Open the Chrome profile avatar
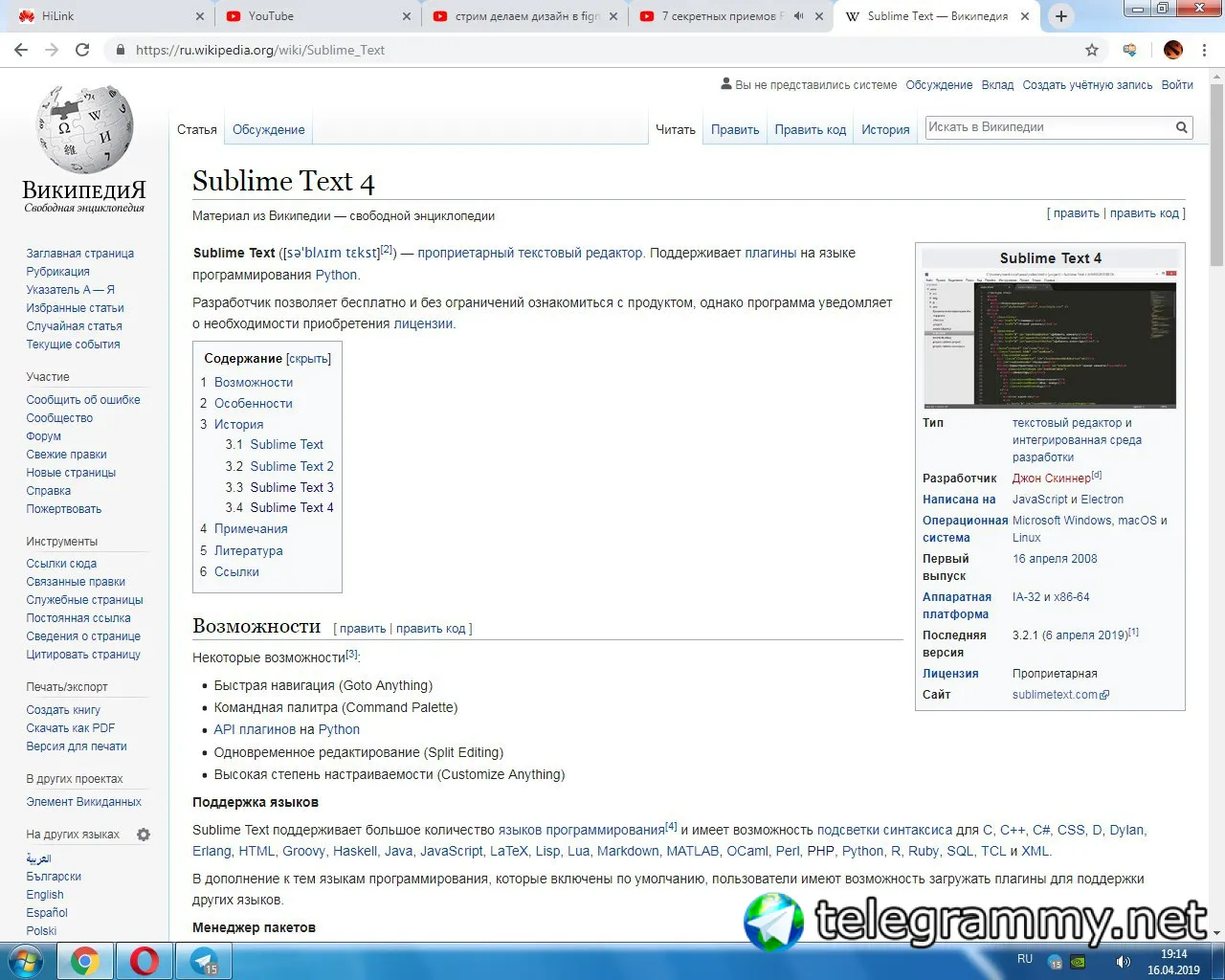 [x=1173, y=50]
